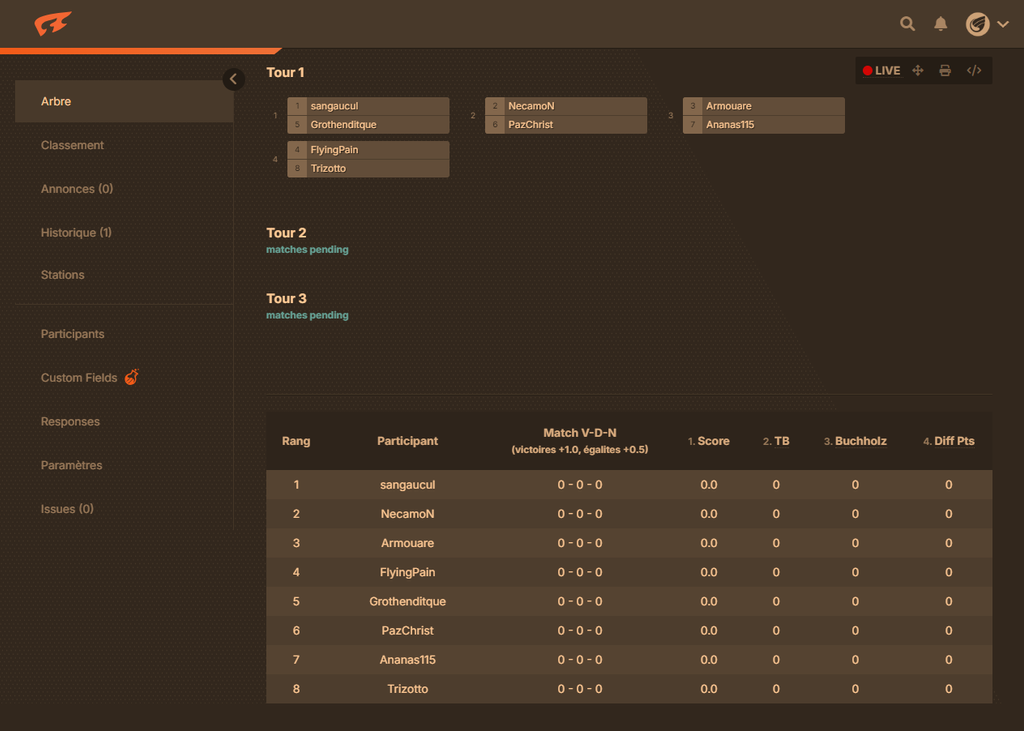Select Participants in the sidebar
This screenshot has width=1024, height=731.
(x=72, y=334)
